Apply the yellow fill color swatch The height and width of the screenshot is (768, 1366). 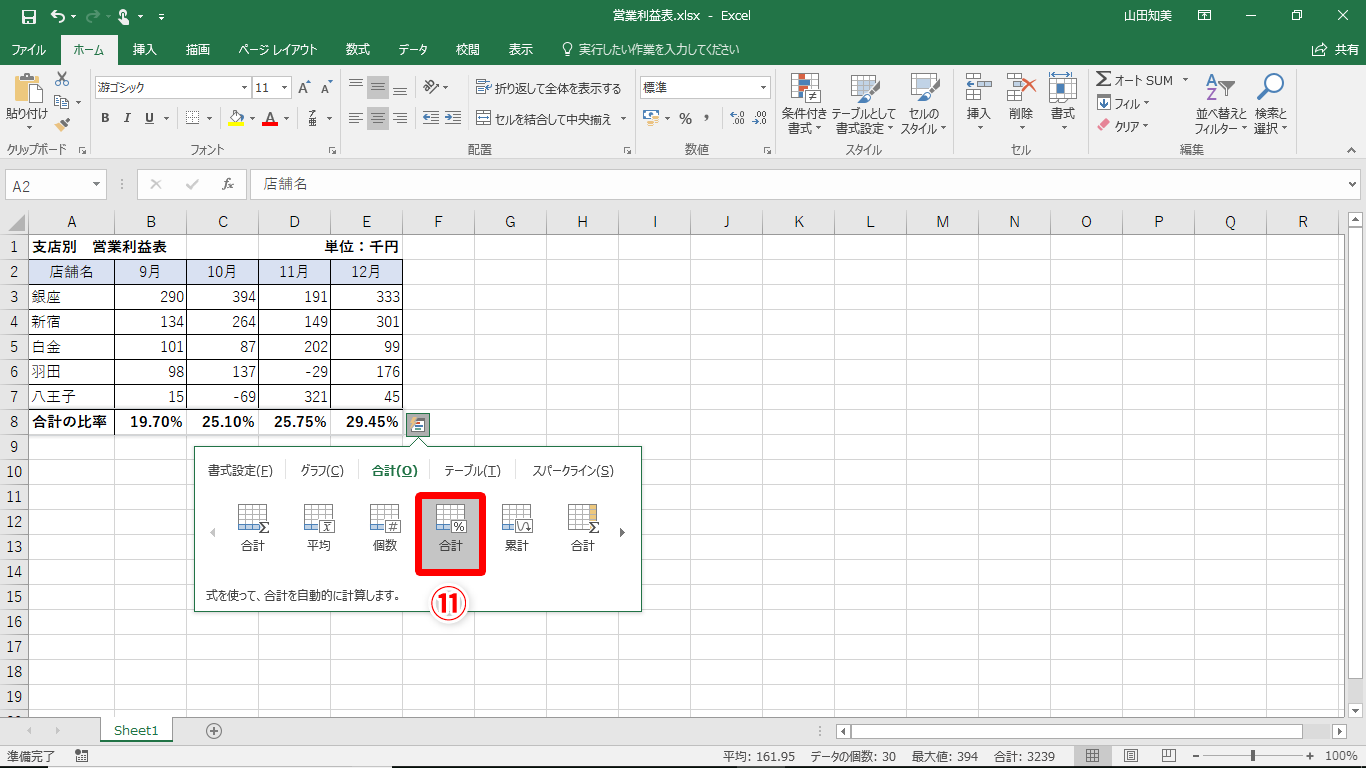point(236,118)
